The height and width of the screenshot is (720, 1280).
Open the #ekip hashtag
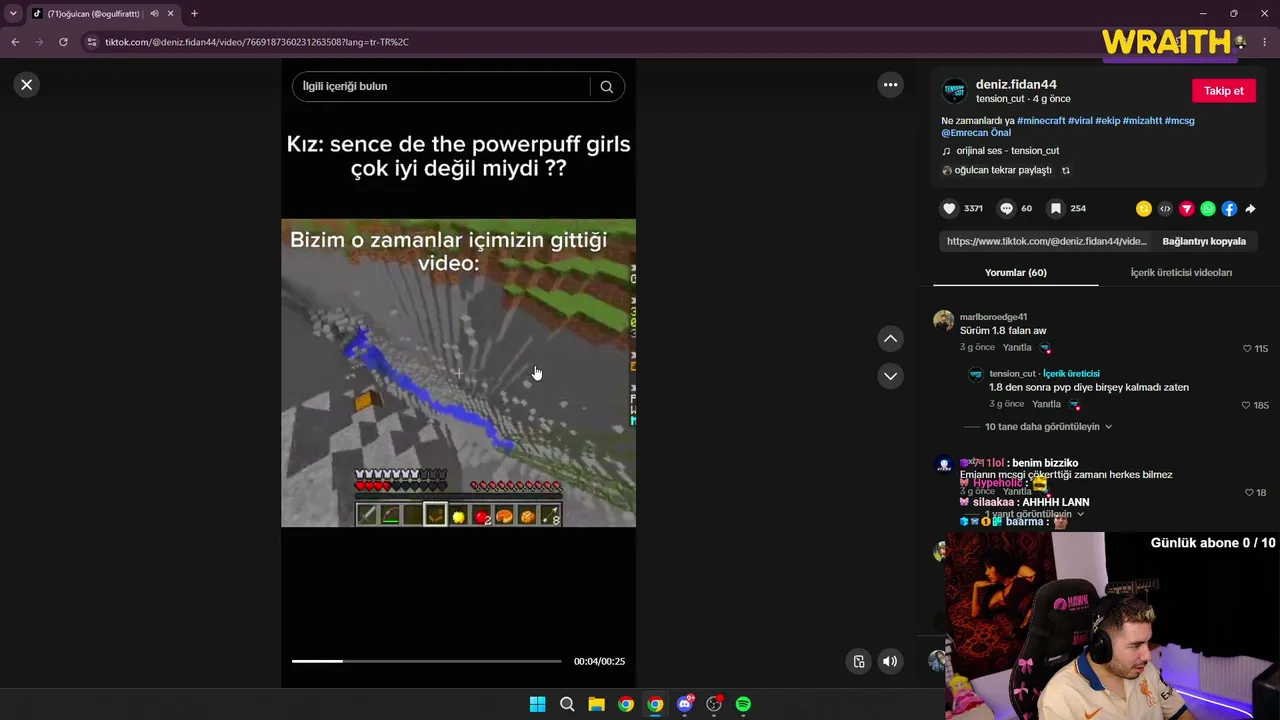click(x=1107, y=121)
